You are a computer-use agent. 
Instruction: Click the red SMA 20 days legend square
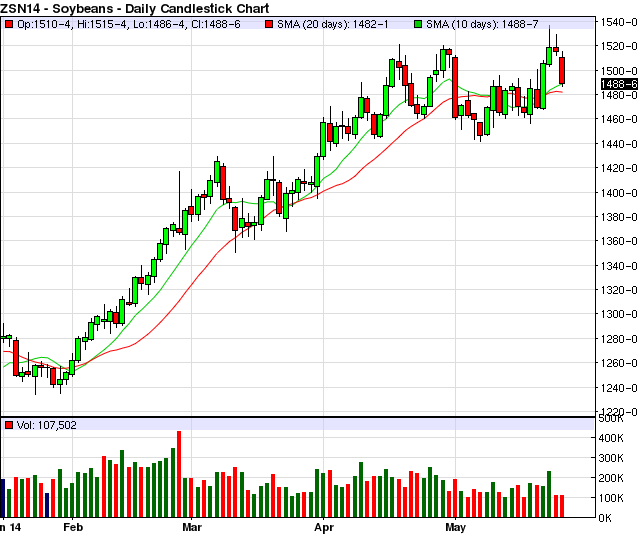click(x=269, y=24)
